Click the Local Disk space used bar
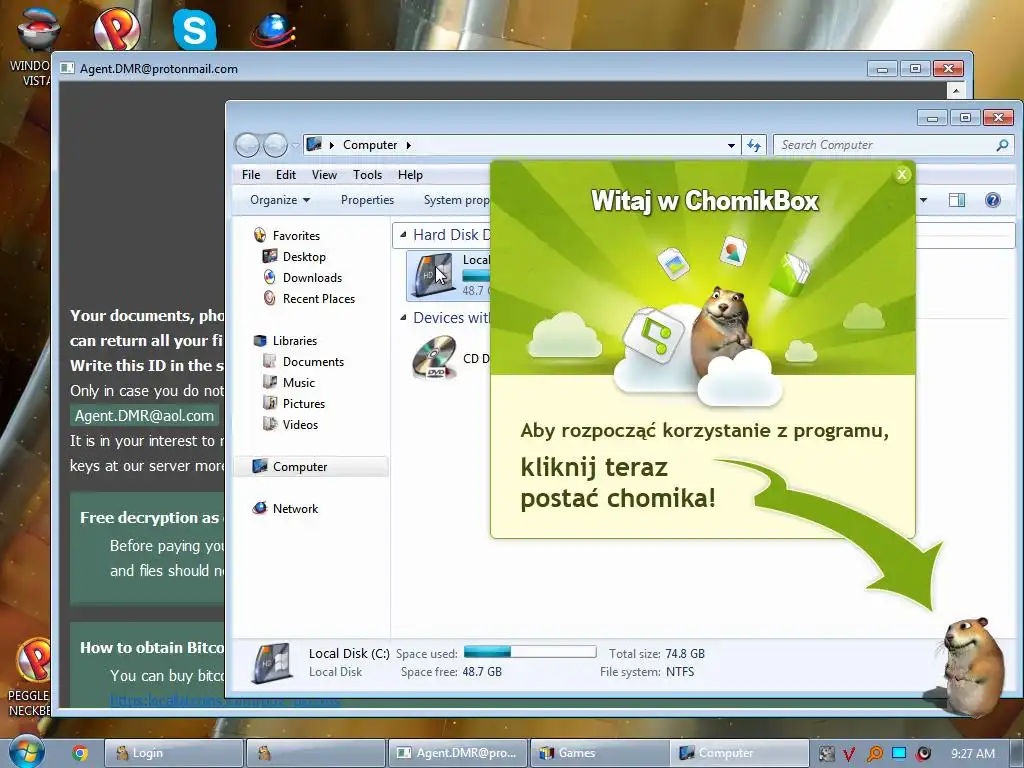1024x768 pixels. tap(530, 652)
